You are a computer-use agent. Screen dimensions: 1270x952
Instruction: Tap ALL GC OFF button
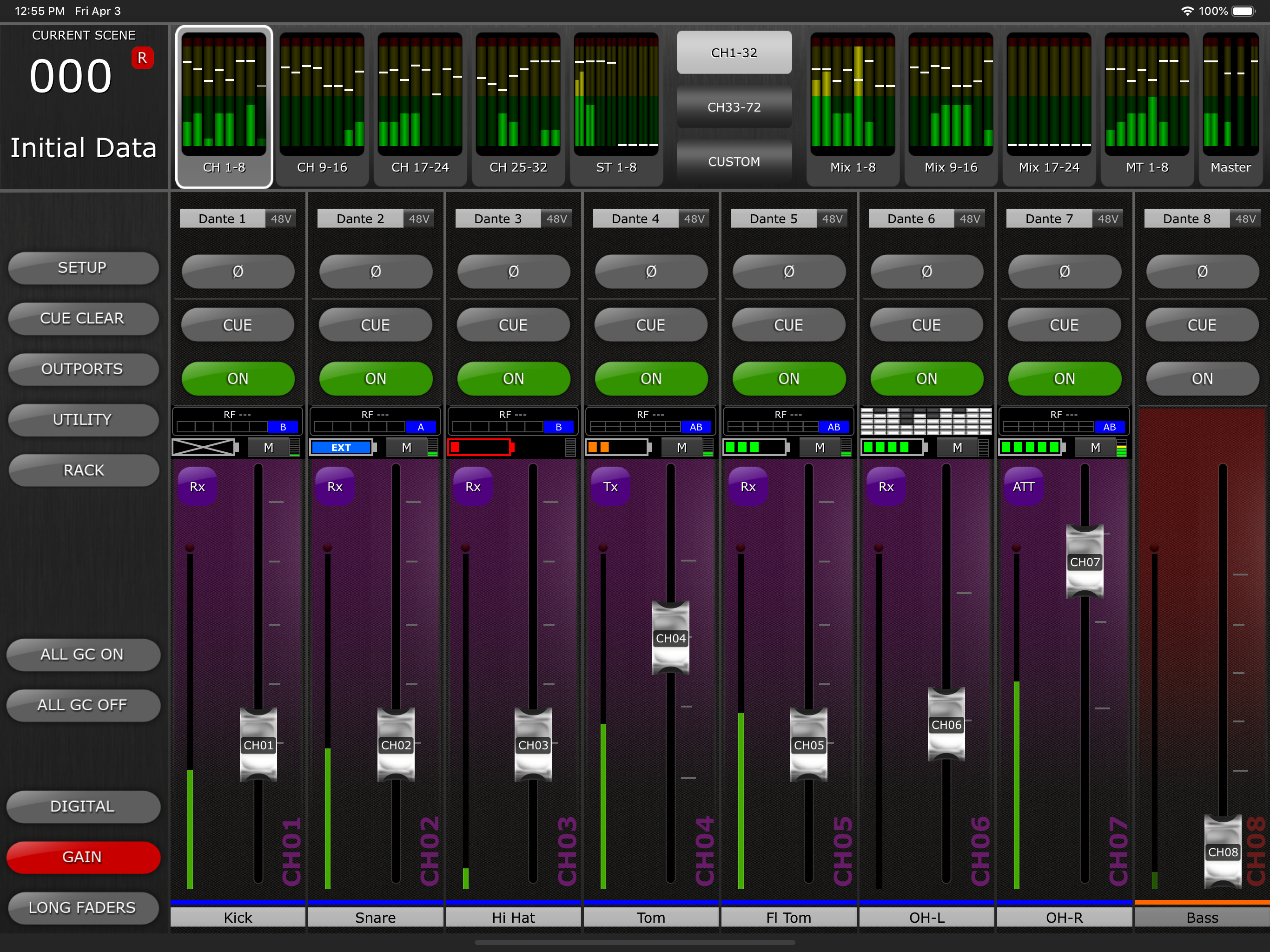[83, 705]
